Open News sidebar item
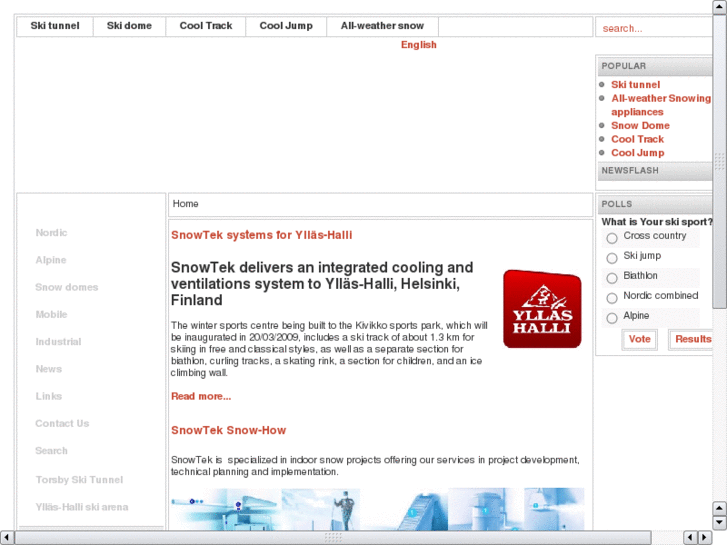This screenshot has width=727, height=545. pyautogui.click(x=49, y=369)
